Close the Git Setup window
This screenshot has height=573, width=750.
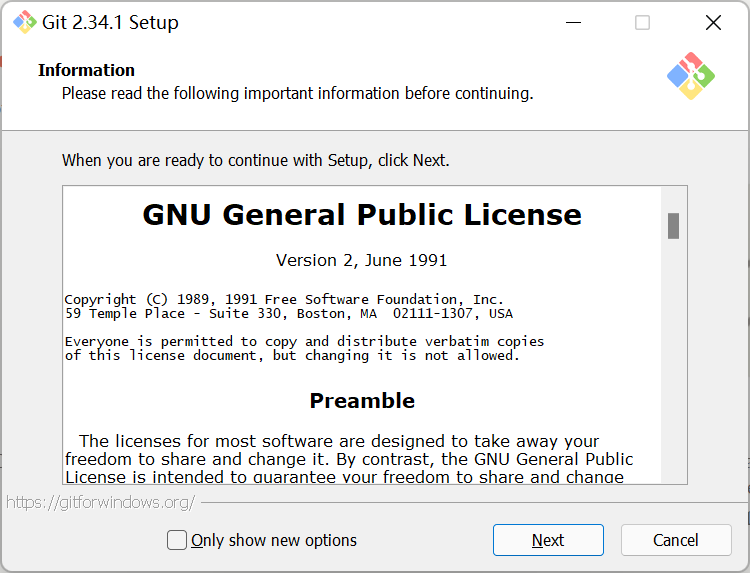coord(713,22)
